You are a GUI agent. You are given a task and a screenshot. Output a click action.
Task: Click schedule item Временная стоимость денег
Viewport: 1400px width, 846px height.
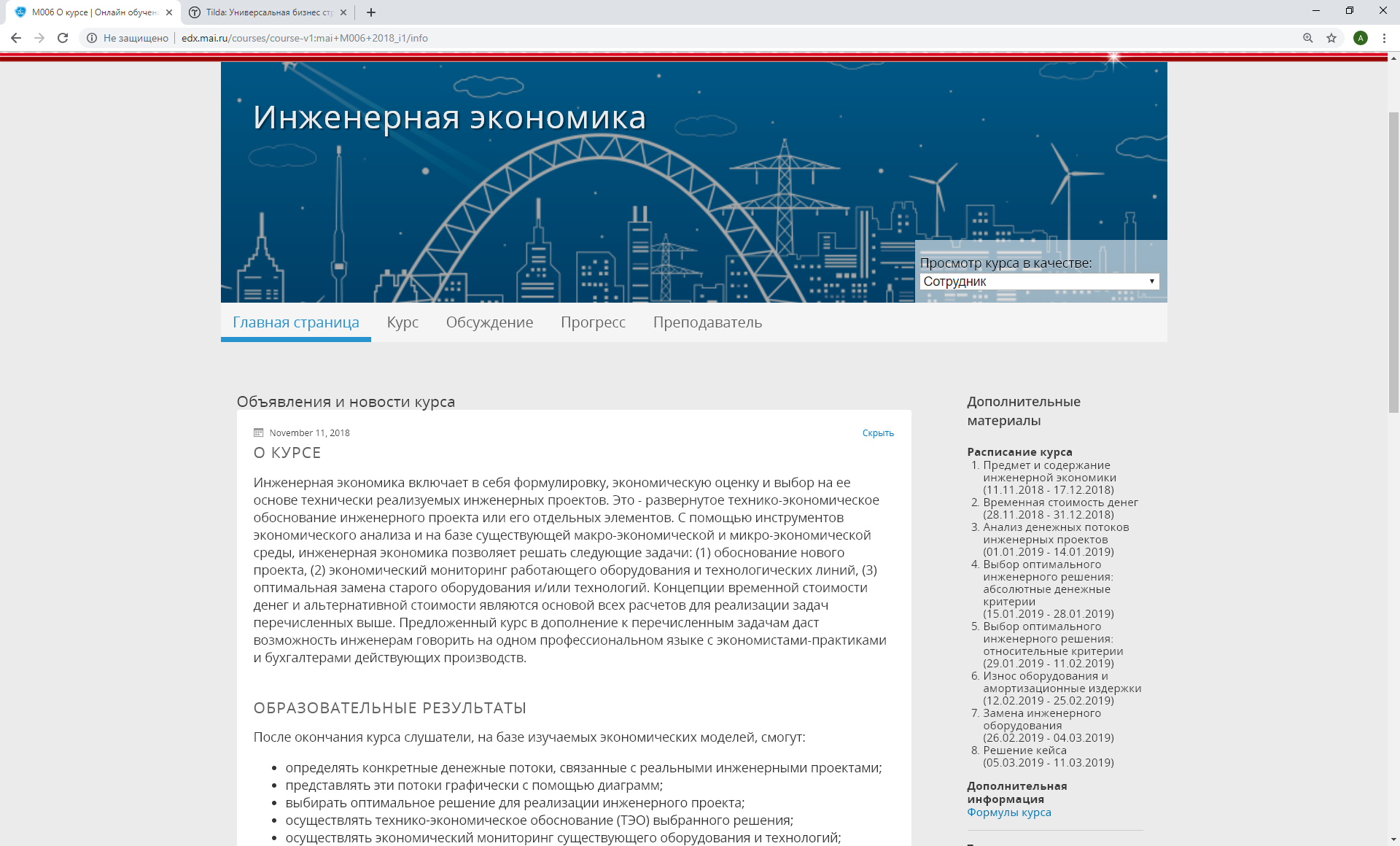coord(1060,508)
